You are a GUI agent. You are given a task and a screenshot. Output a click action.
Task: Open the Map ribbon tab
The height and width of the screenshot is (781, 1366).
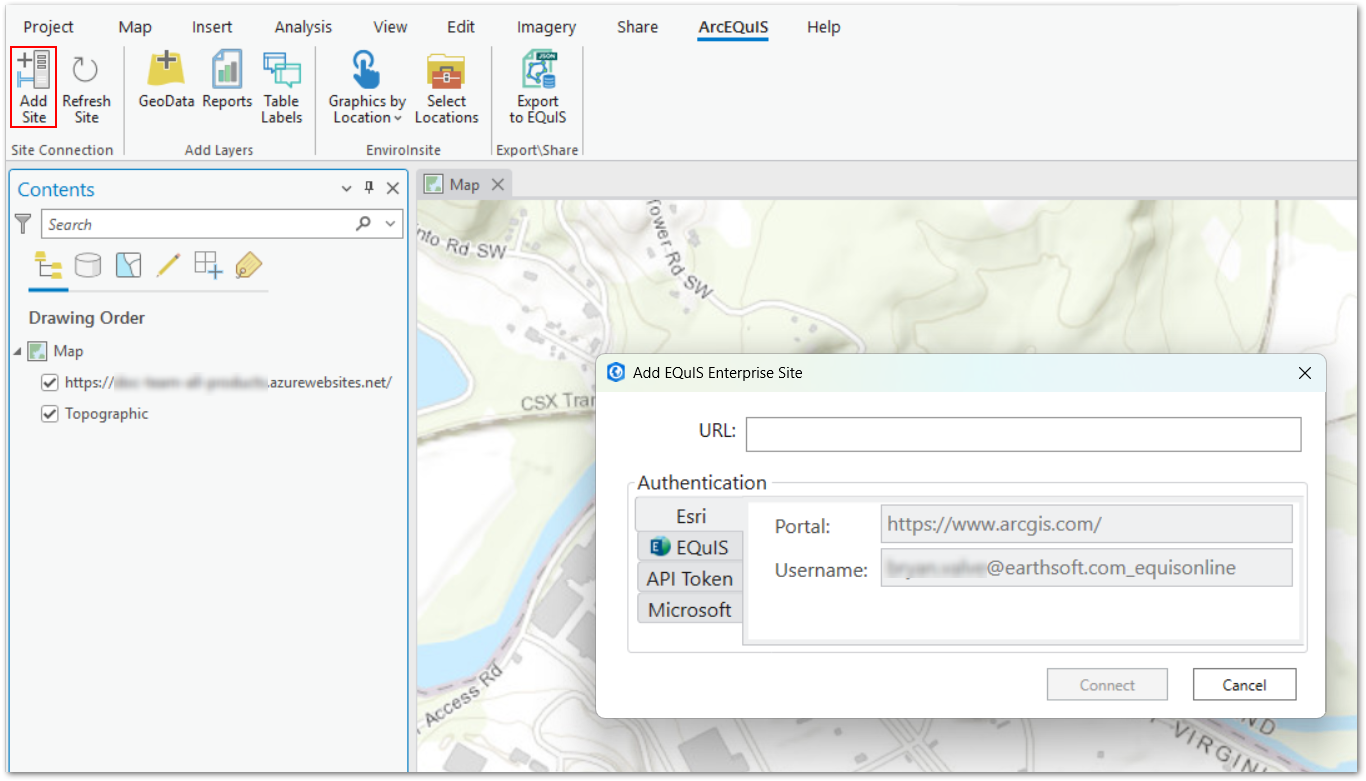(135, 27)
